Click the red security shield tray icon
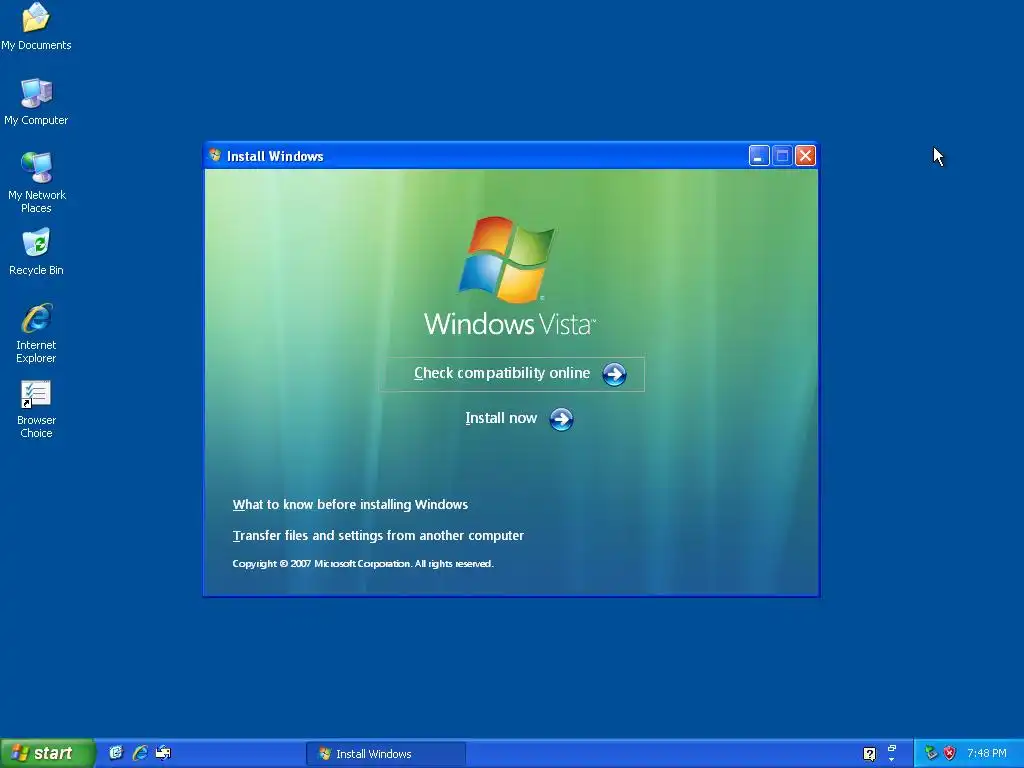 950,753
